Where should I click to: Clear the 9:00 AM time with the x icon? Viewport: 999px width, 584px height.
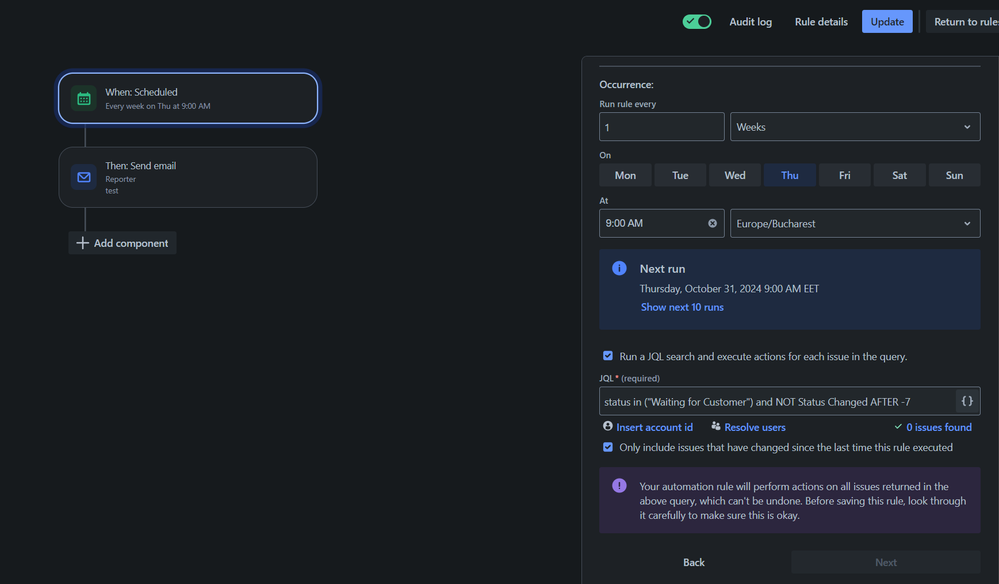coord(712,224)
